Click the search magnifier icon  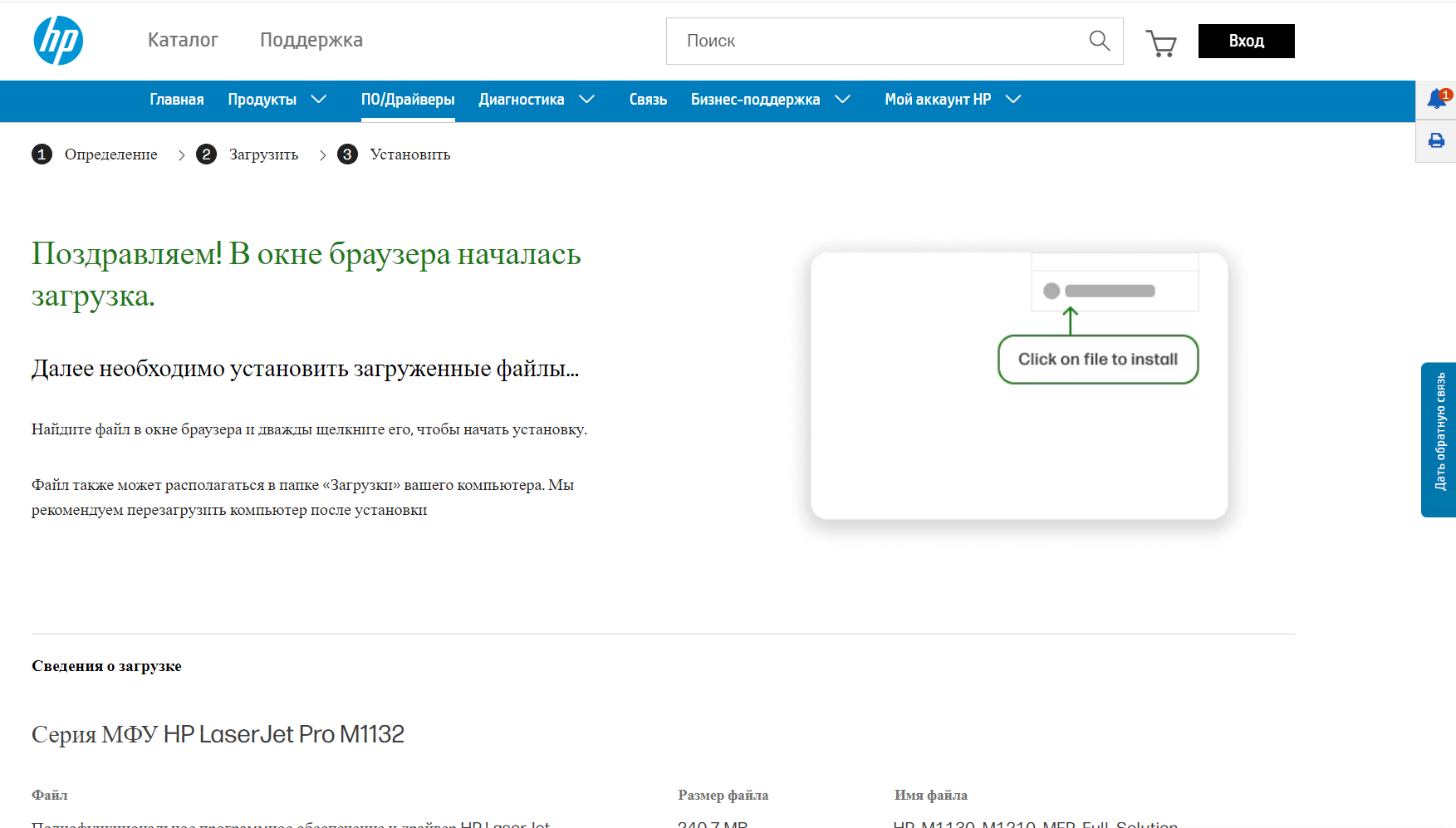[x=1099, y=41]
